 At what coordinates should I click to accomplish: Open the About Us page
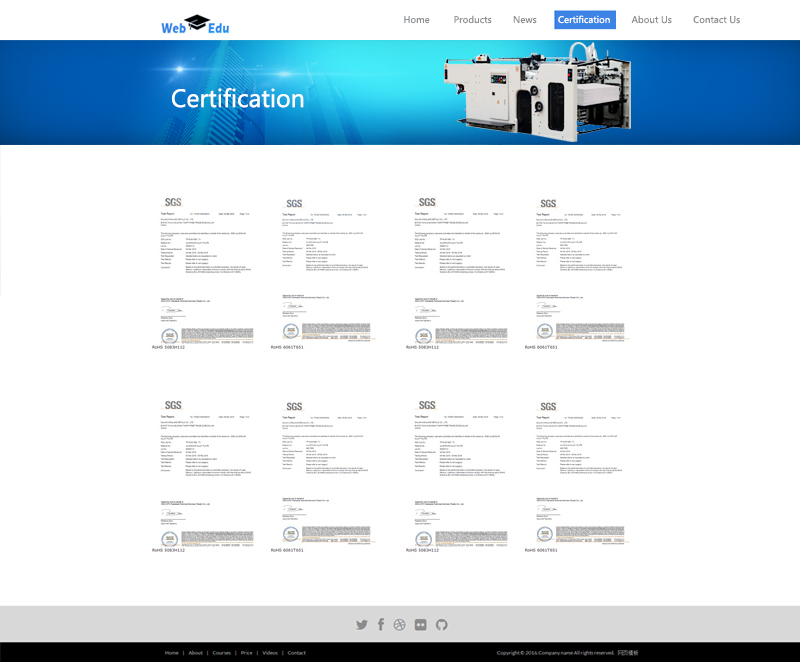(x=651, y=20)
